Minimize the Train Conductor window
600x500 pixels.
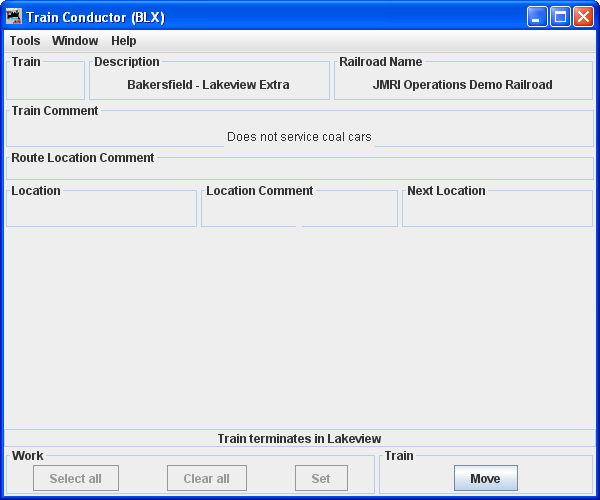tap(538, 17)
